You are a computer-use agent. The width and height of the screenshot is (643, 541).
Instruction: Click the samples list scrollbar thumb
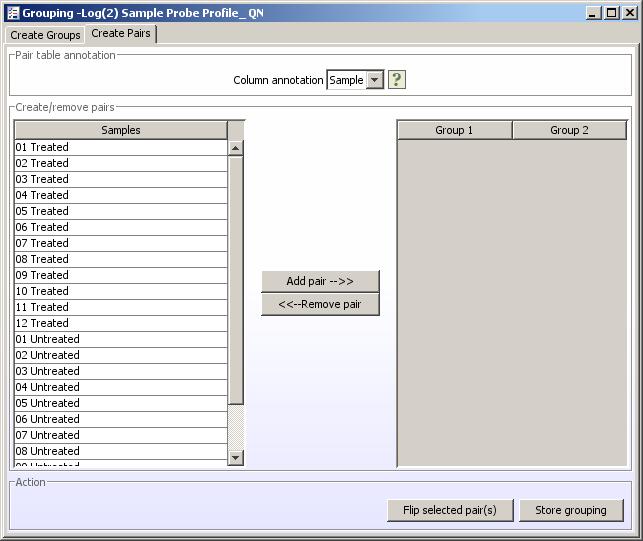(x=235, y=280)
